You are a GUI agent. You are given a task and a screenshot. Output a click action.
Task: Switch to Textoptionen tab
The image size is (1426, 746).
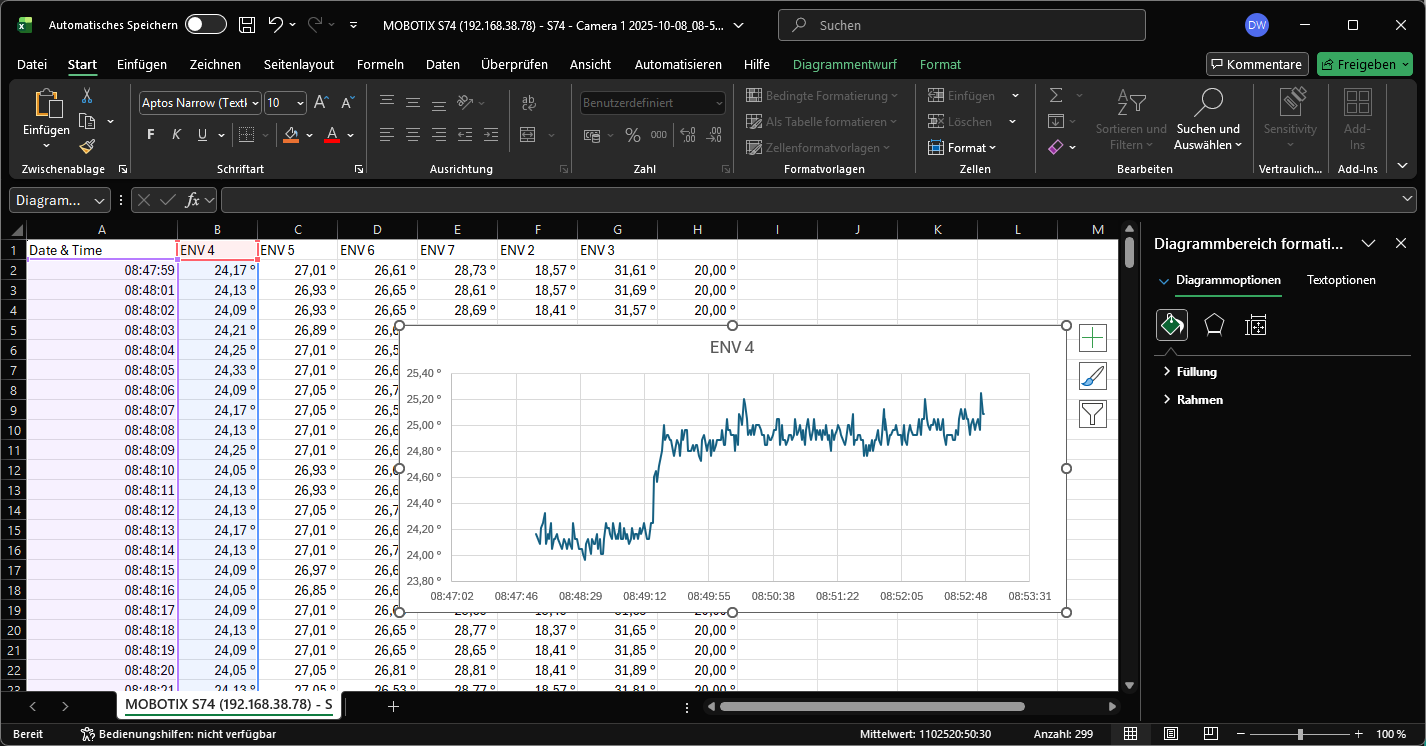[x=1341, y=280]
